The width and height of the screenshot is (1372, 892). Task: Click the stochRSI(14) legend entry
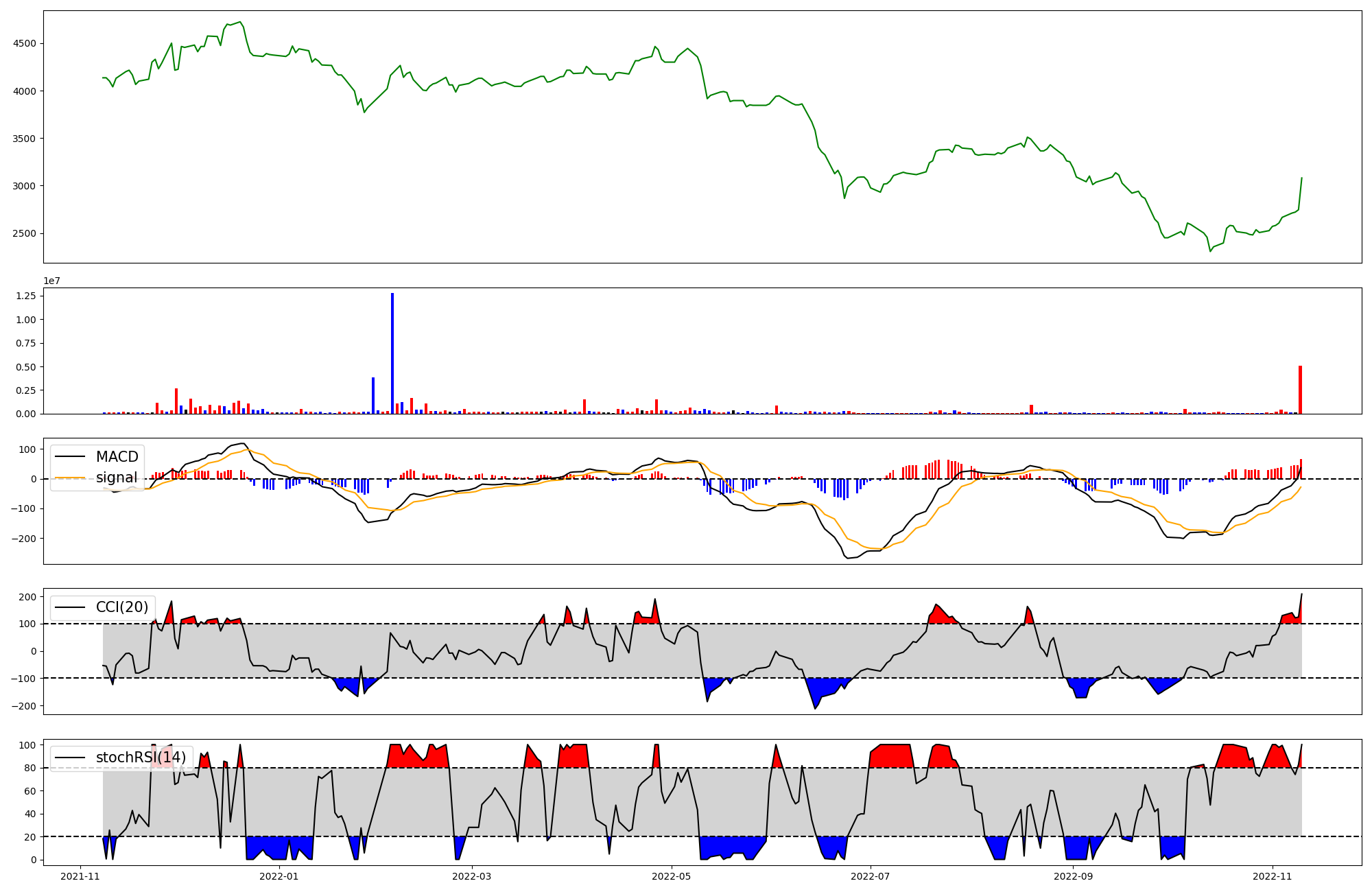(141, 758)
